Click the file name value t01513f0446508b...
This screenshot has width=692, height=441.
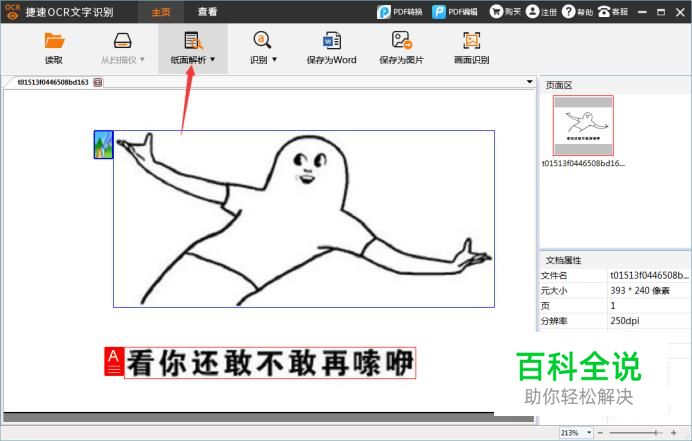click(x=649, y=275)
